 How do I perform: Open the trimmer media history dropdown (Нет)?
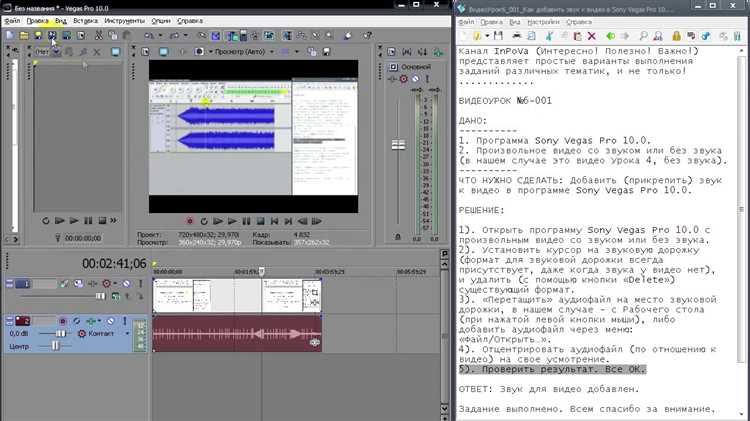click(x=57, y=52)
